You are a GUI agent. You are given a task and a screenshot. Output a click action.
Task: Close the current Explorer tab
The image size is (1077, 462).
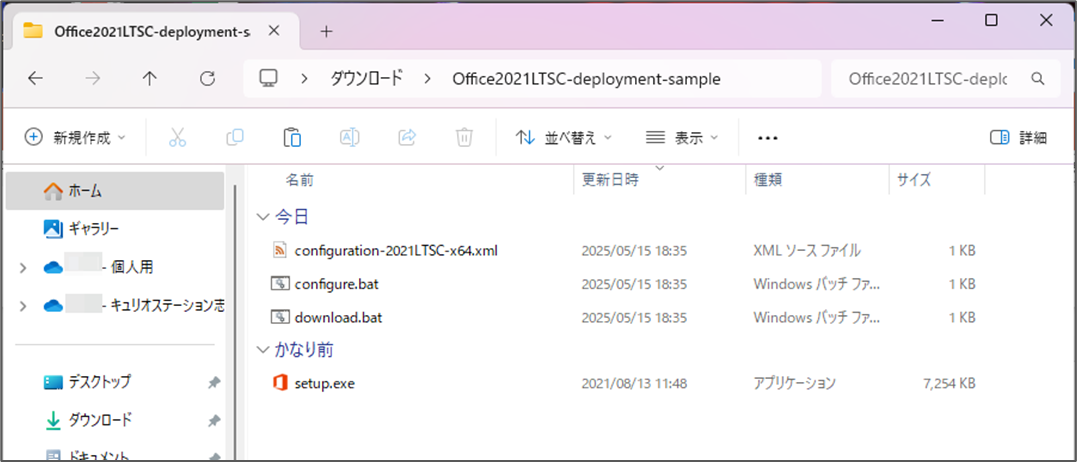pos(273,31)
